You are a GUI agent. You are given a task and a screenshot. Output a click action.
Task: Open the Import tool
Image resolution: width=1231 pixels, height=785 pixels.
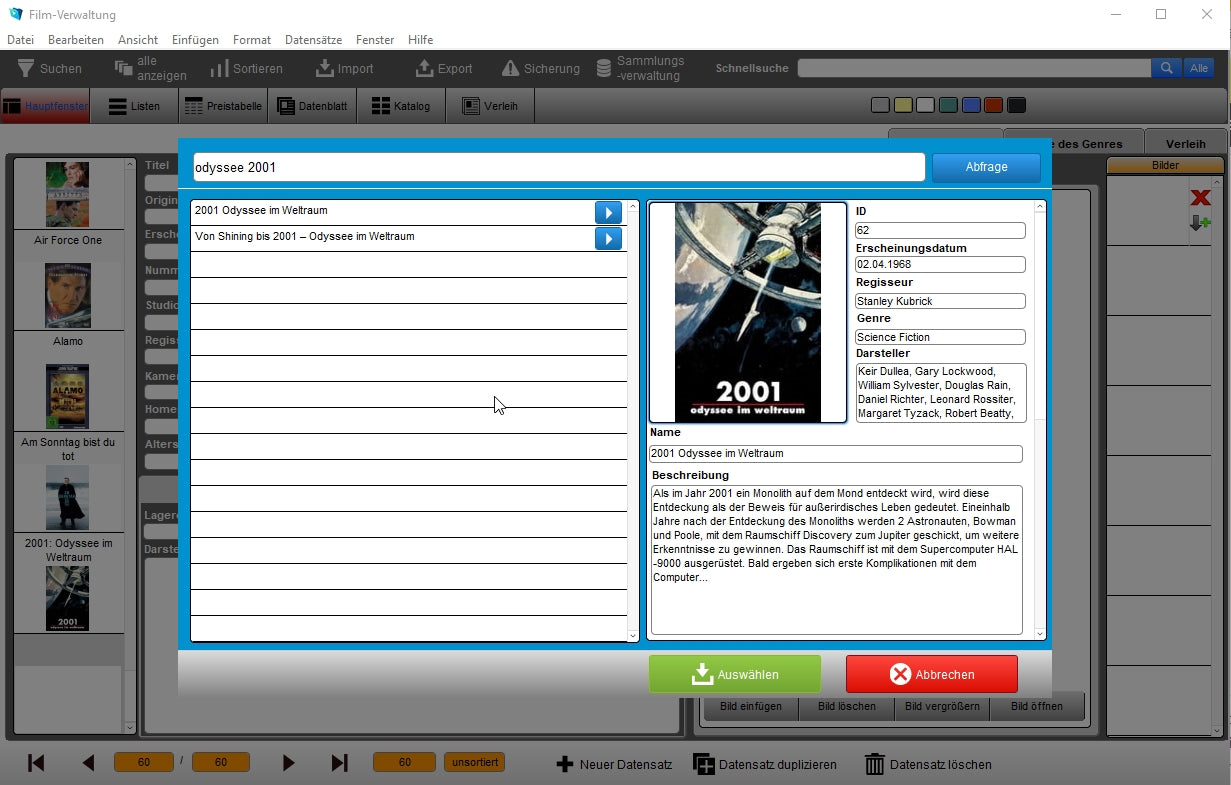325,68
